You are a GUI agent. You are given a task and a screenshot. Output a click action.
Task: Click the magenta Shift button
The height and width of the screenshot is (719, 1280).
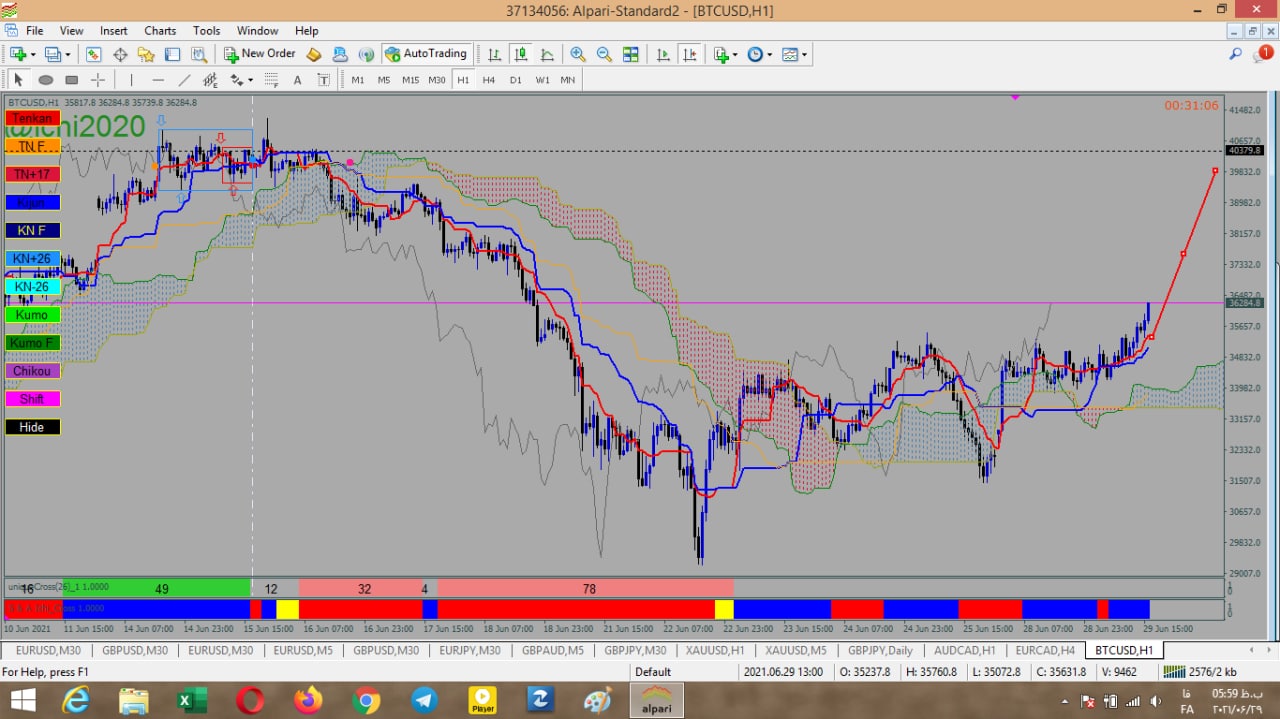[x=32, y=399]
